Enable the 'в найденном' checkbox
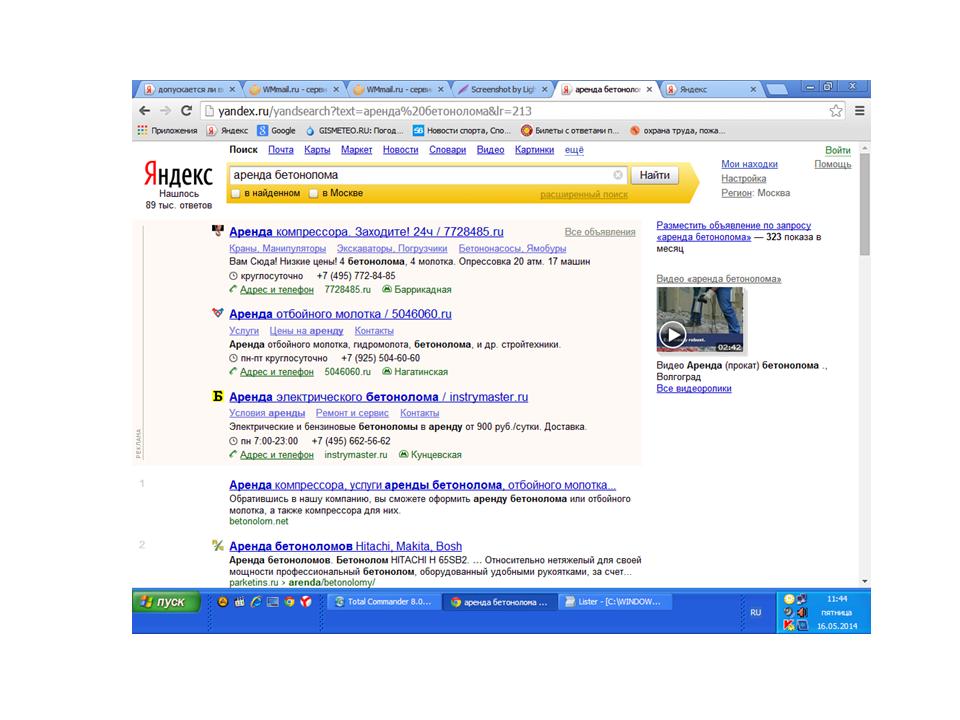960x720 pixels. [236, 193]
